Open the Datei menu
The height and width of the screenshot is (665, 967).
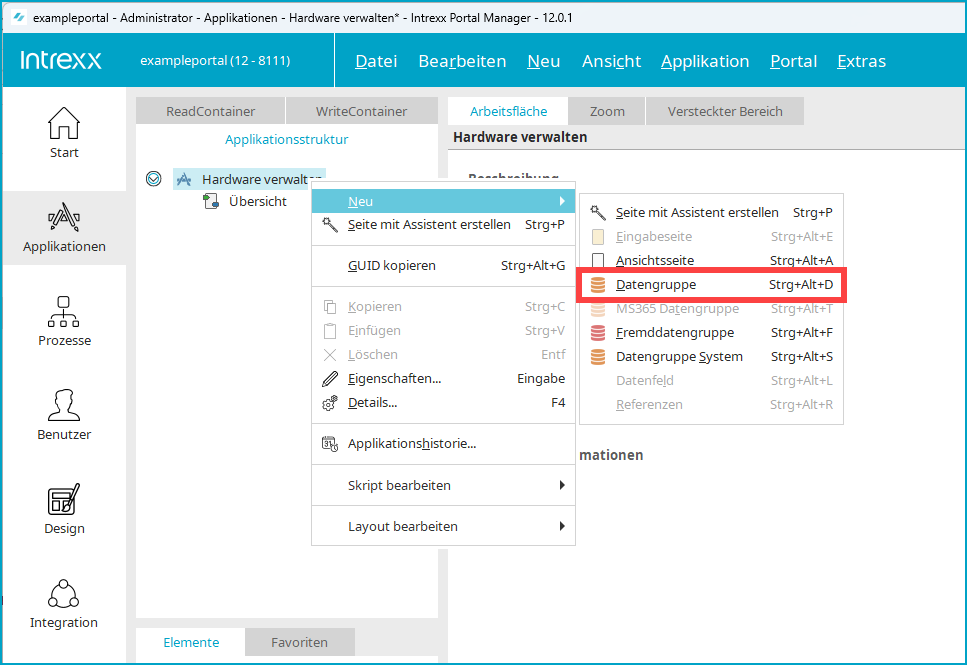(x=376, y=61)
